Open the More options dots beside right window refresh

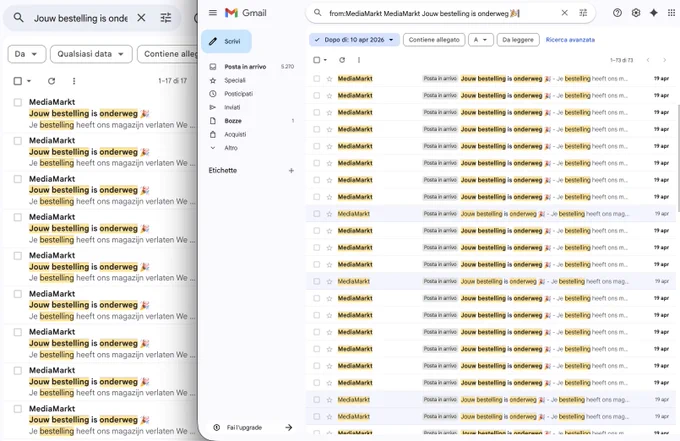pos(359,60)
